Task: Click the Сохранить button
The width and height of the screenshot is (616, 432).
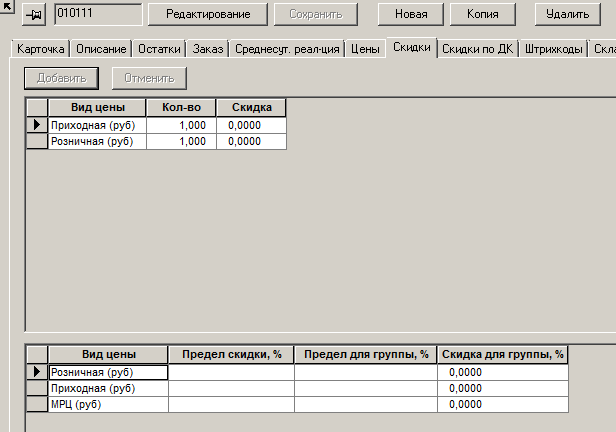Action: click(316, 15)
